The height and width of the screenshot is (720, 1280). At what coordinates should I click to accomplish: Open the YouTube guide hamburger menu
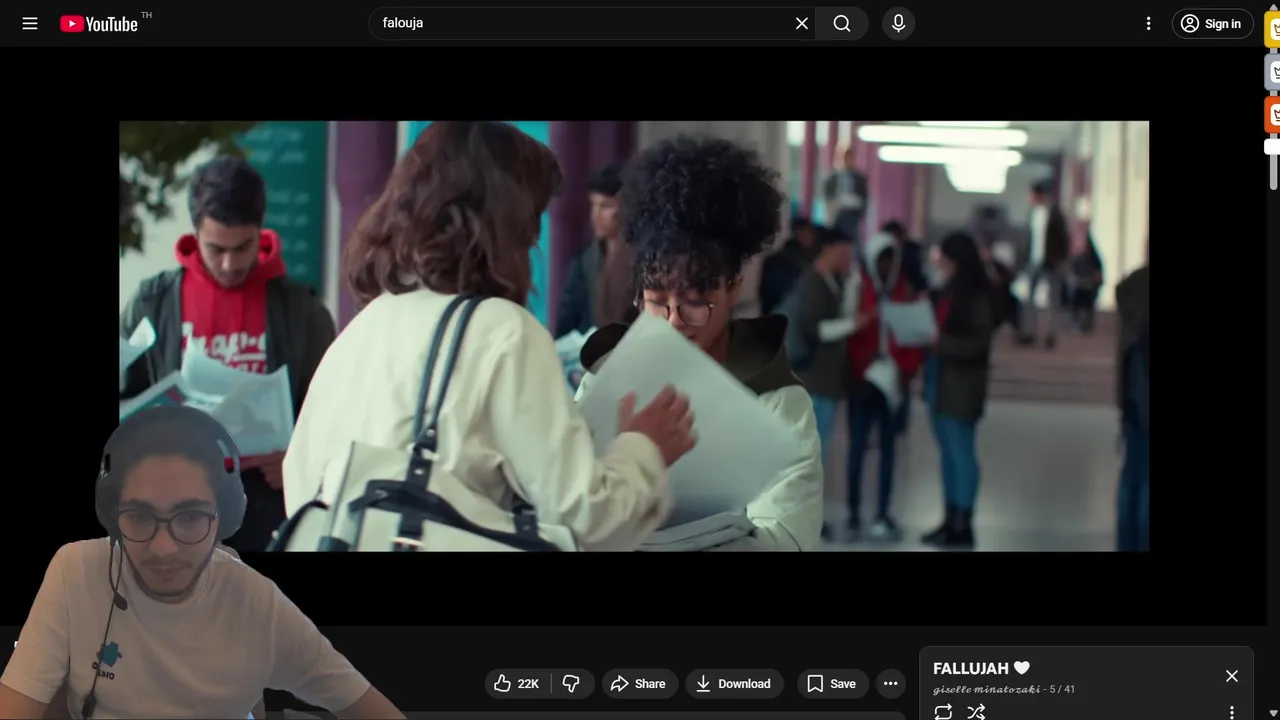coord(30,23)
